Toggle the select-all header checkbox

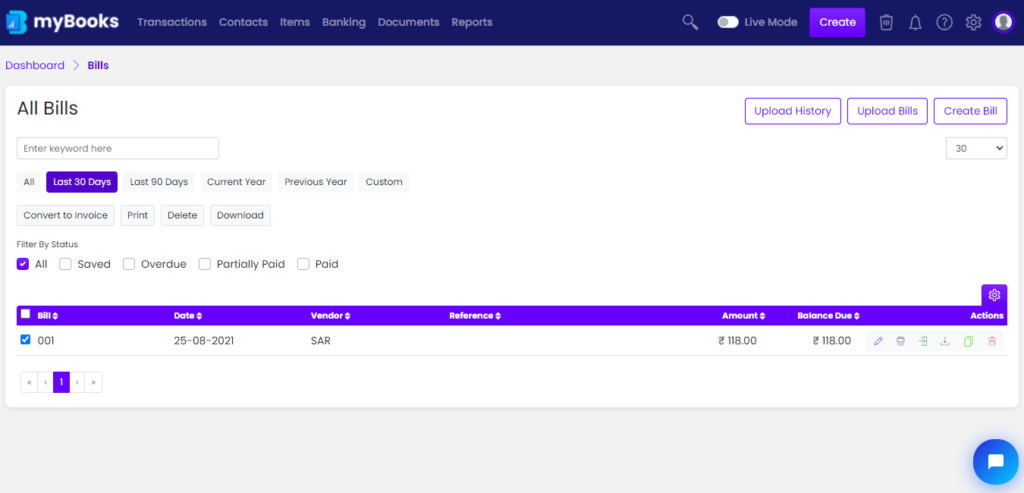point(25,314)
